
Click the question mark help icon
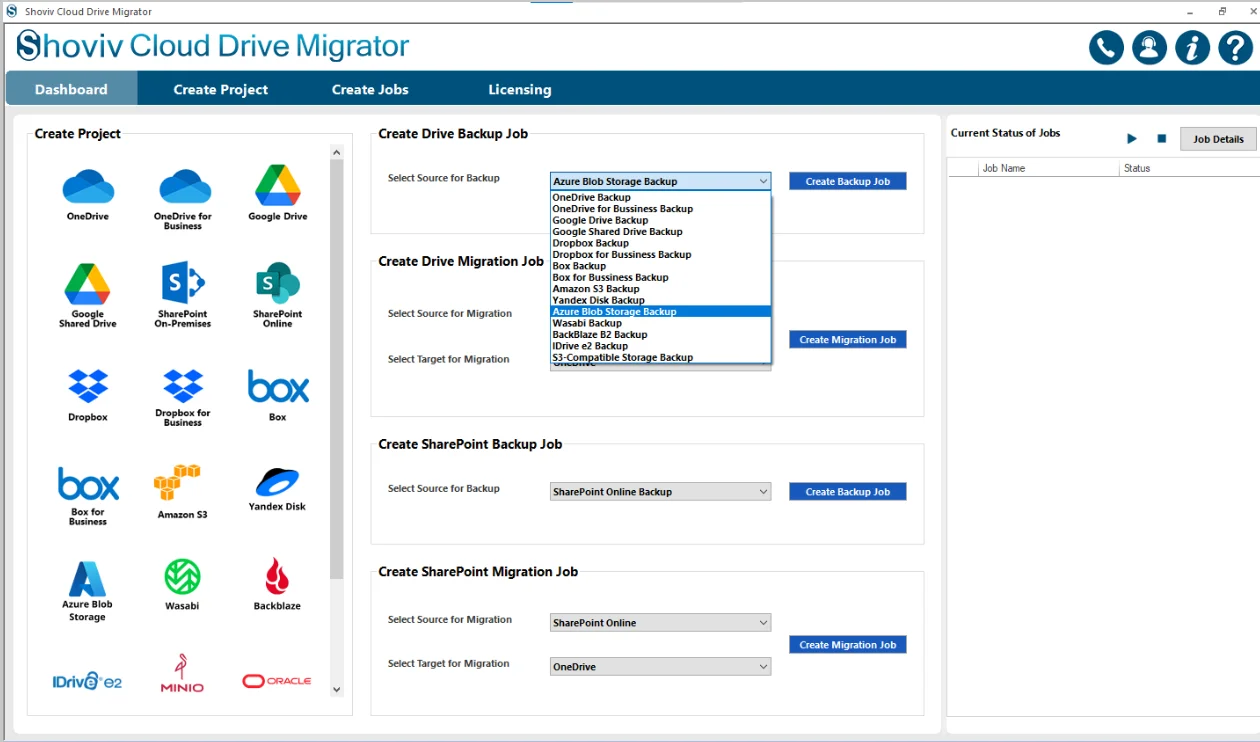pyautogui.click(x=1235, y=47)
